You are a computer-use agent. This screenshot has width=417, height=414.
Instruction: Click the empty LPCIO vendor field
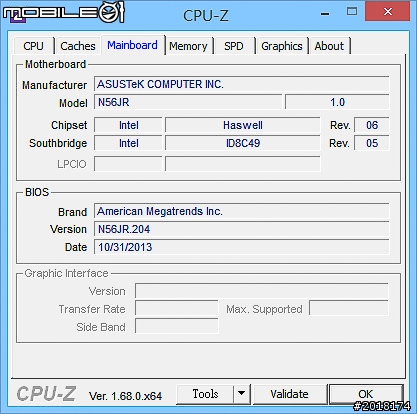pos(128,164)
